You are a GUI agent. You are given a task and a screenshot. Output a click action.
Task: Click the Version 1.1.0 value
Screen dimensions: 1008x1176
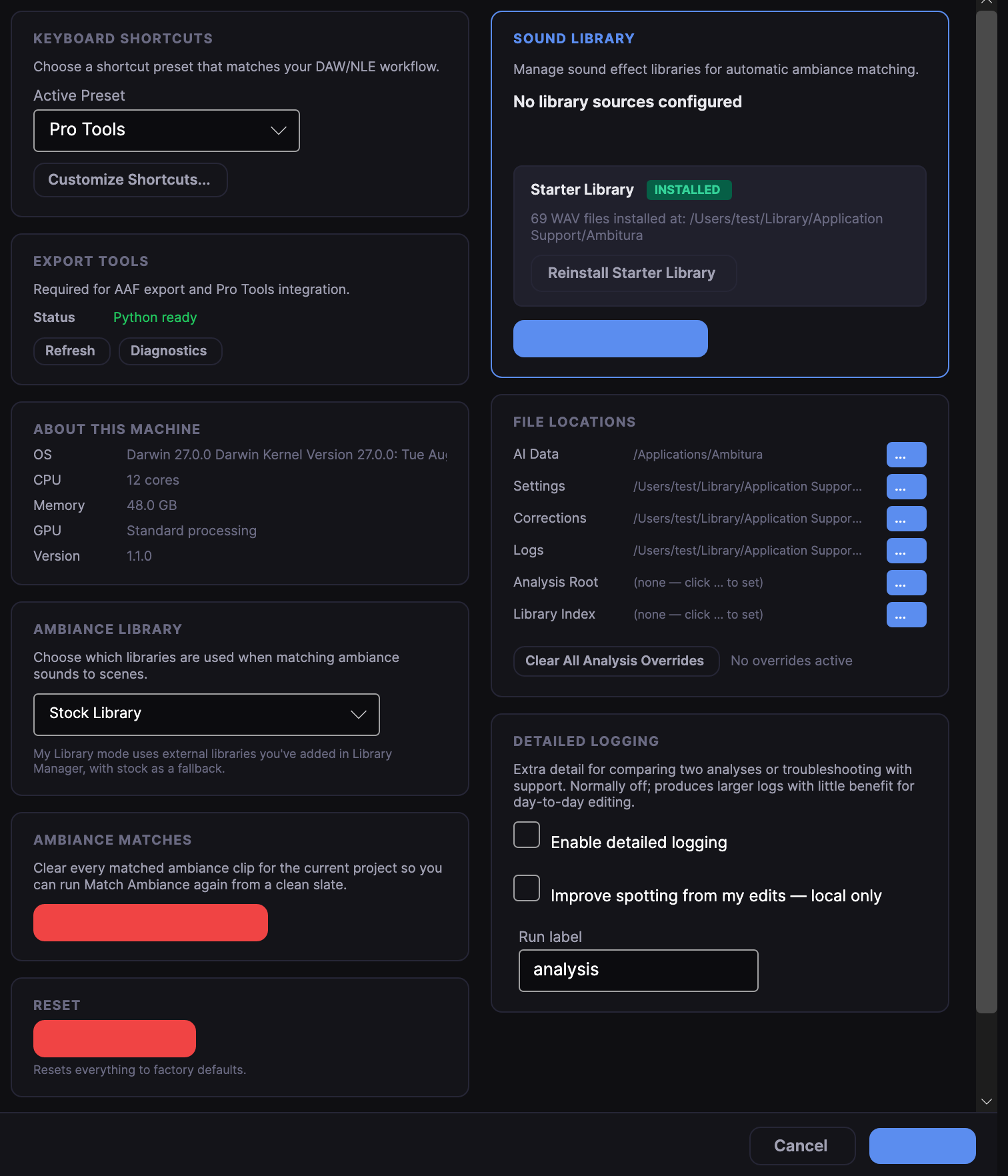[139, 557]
